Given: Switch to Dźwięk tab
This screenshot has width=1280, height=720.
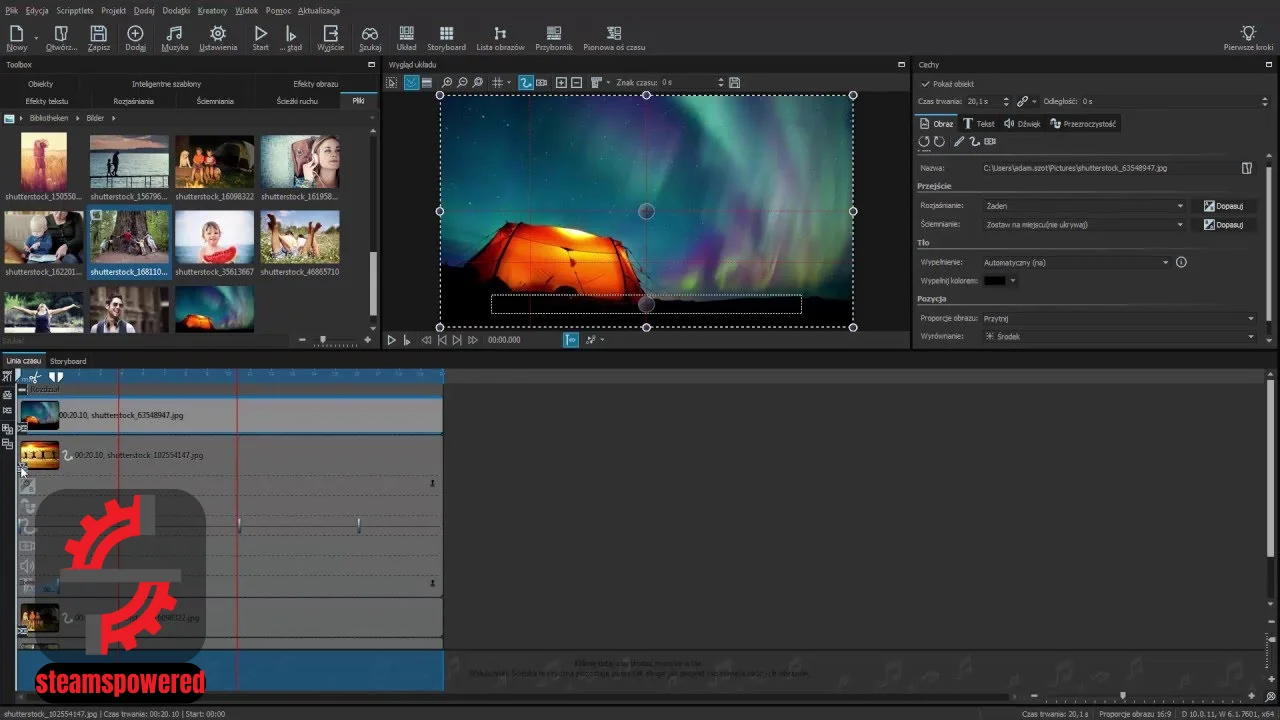Looking at the screenshot, I should pyautogui.click(x=1022, y=124).
